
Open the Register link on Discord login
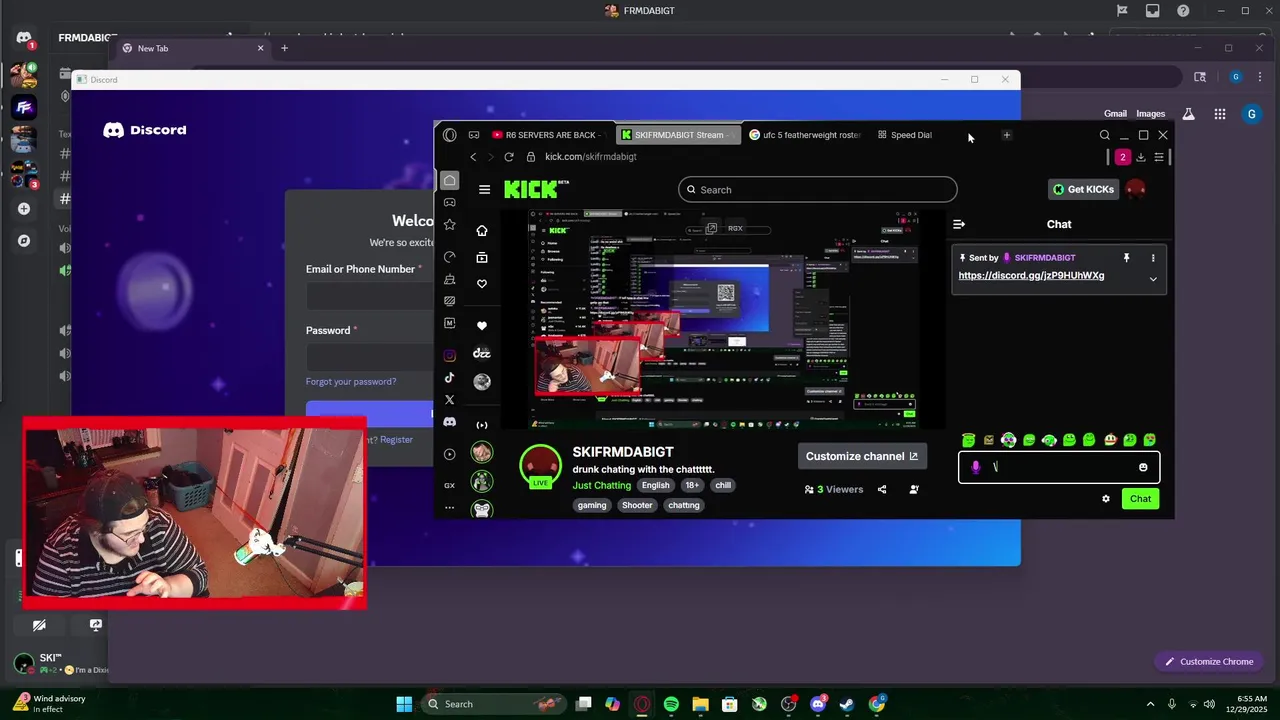pos(396,440)
